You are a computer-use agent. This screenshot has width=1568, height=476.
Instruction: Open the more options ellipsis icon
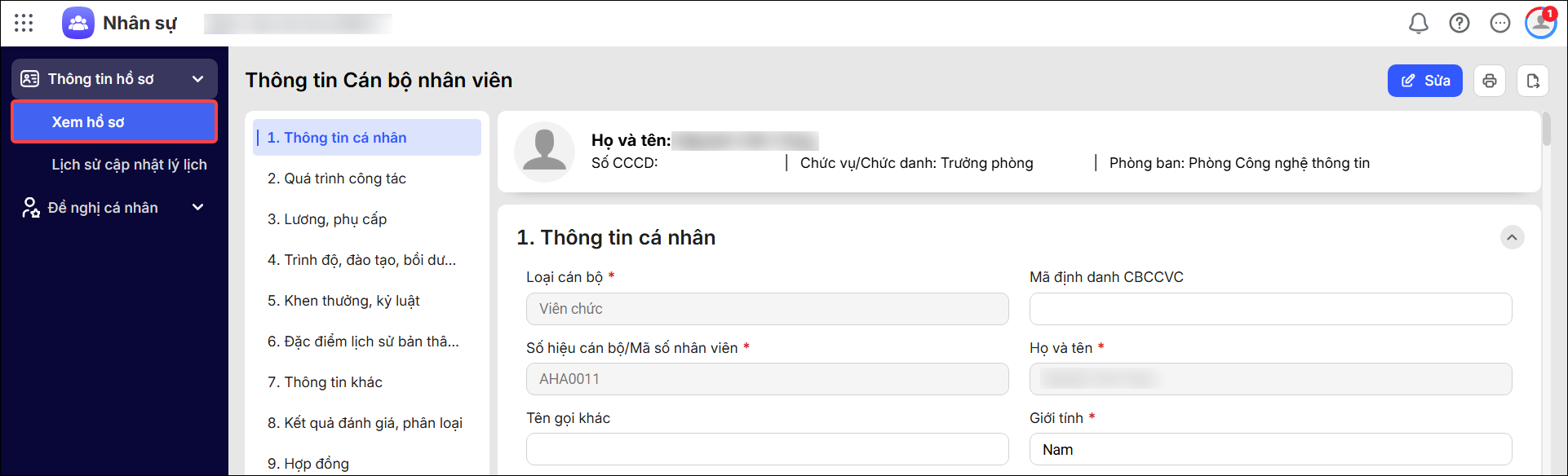(x=1500, y=23)
